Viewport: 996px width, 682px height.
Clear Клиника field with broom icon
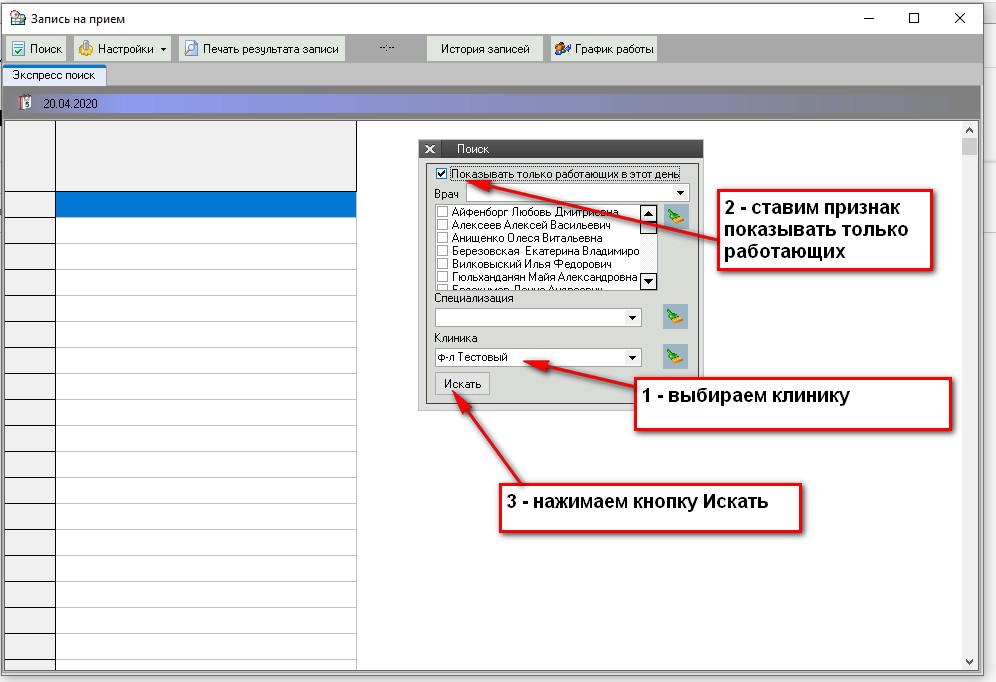coord(676,356)
